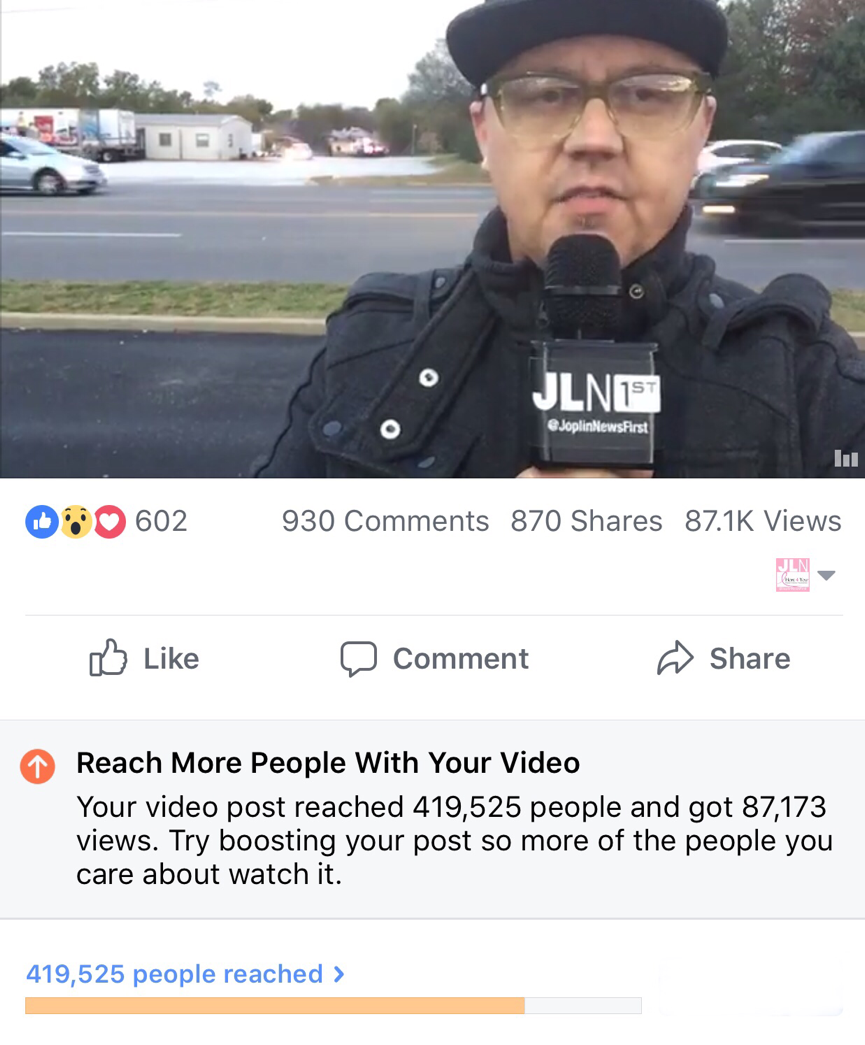Click the audio bars icon on video
The width and height of the screenshot is (865, 1045).
click(x=846, y=458)
